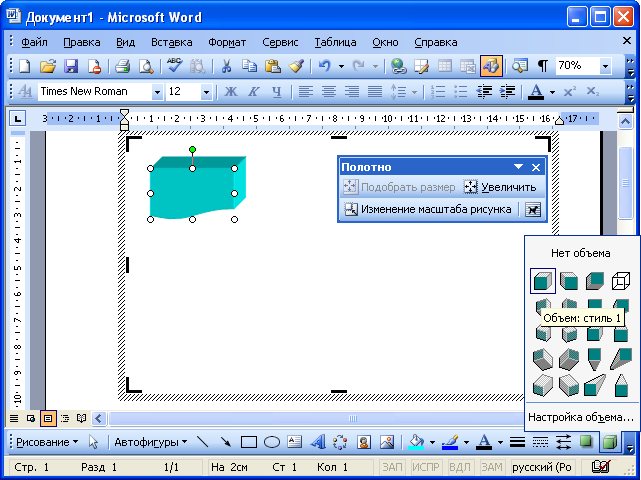Insert WordArt from the drawing toolbar
Image resolution: width=641 pixels, height=480 pixels.
point(318,441)
